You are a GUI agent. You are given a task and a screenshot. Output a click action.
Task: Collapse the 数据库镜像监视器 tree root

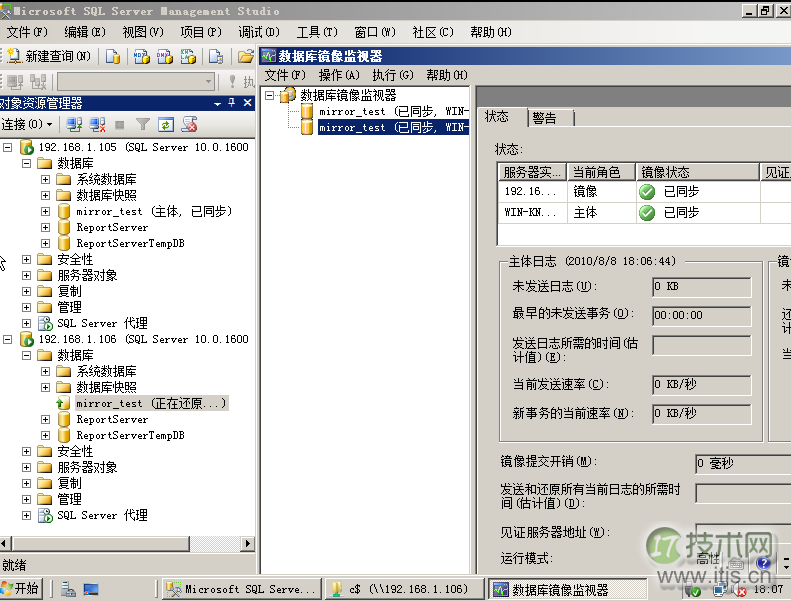[270, 95]
